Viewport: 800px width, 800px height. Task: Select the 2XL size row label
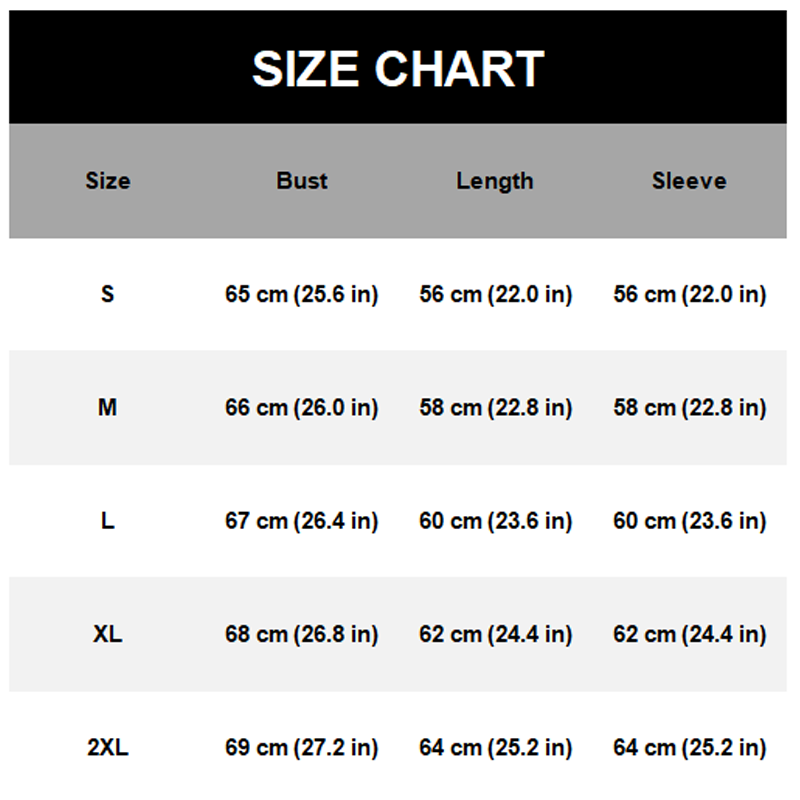pyautogui.click(x=108, y=747)
